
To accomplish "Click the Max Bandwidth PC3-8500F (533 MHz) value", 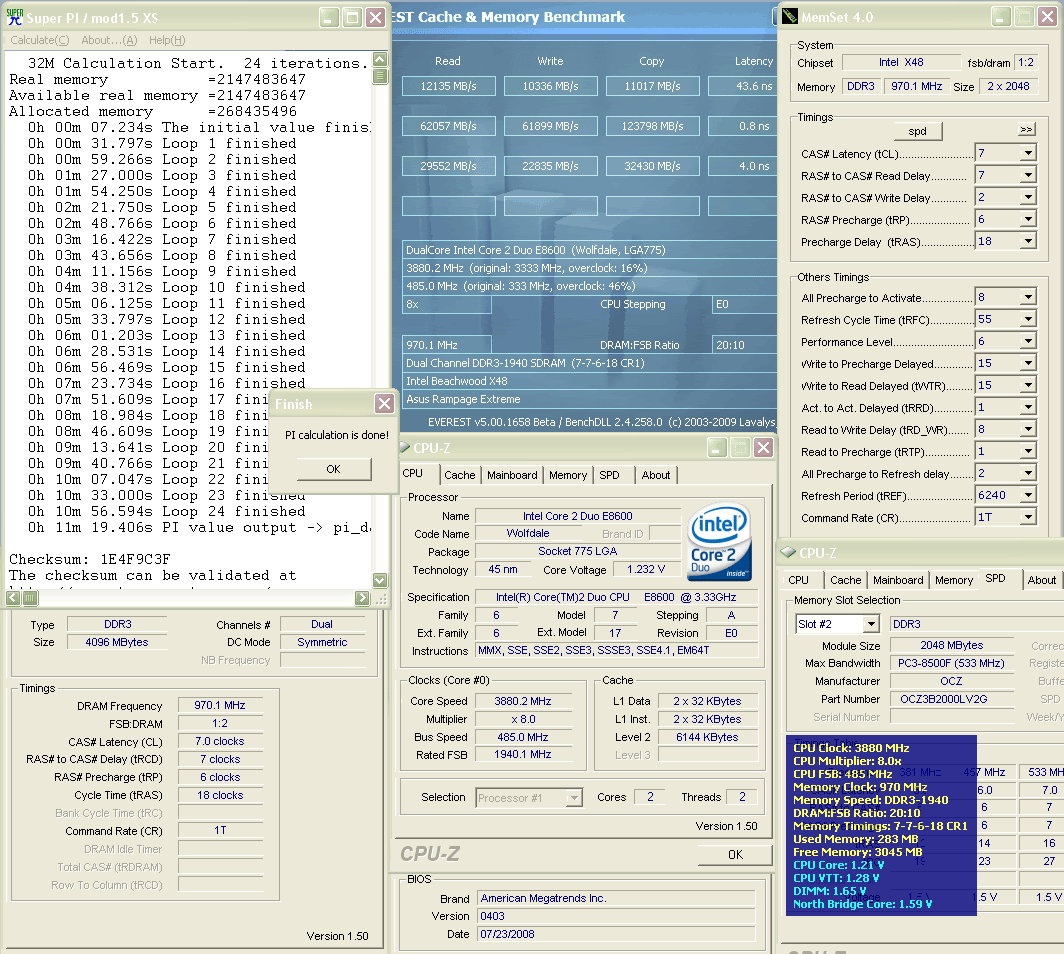I will click(951, 664).
